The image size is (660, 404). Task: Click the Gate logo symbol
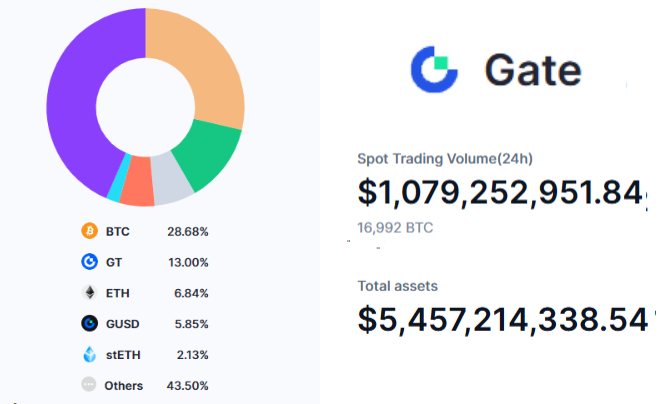point(434,69)
